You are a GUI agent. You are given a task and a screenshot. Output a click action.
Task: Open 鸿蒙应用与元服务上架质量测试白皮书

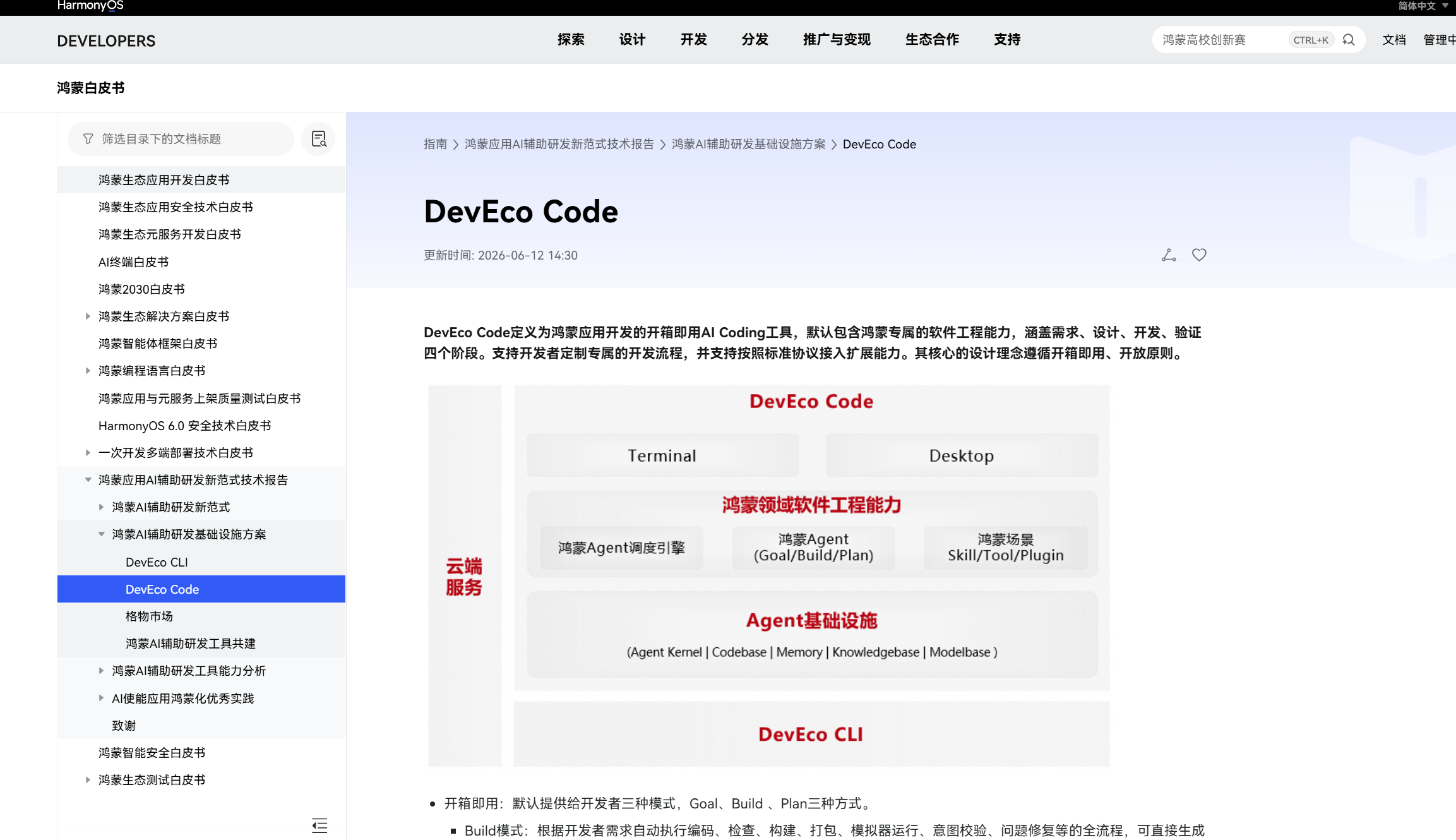coord(201,399)
